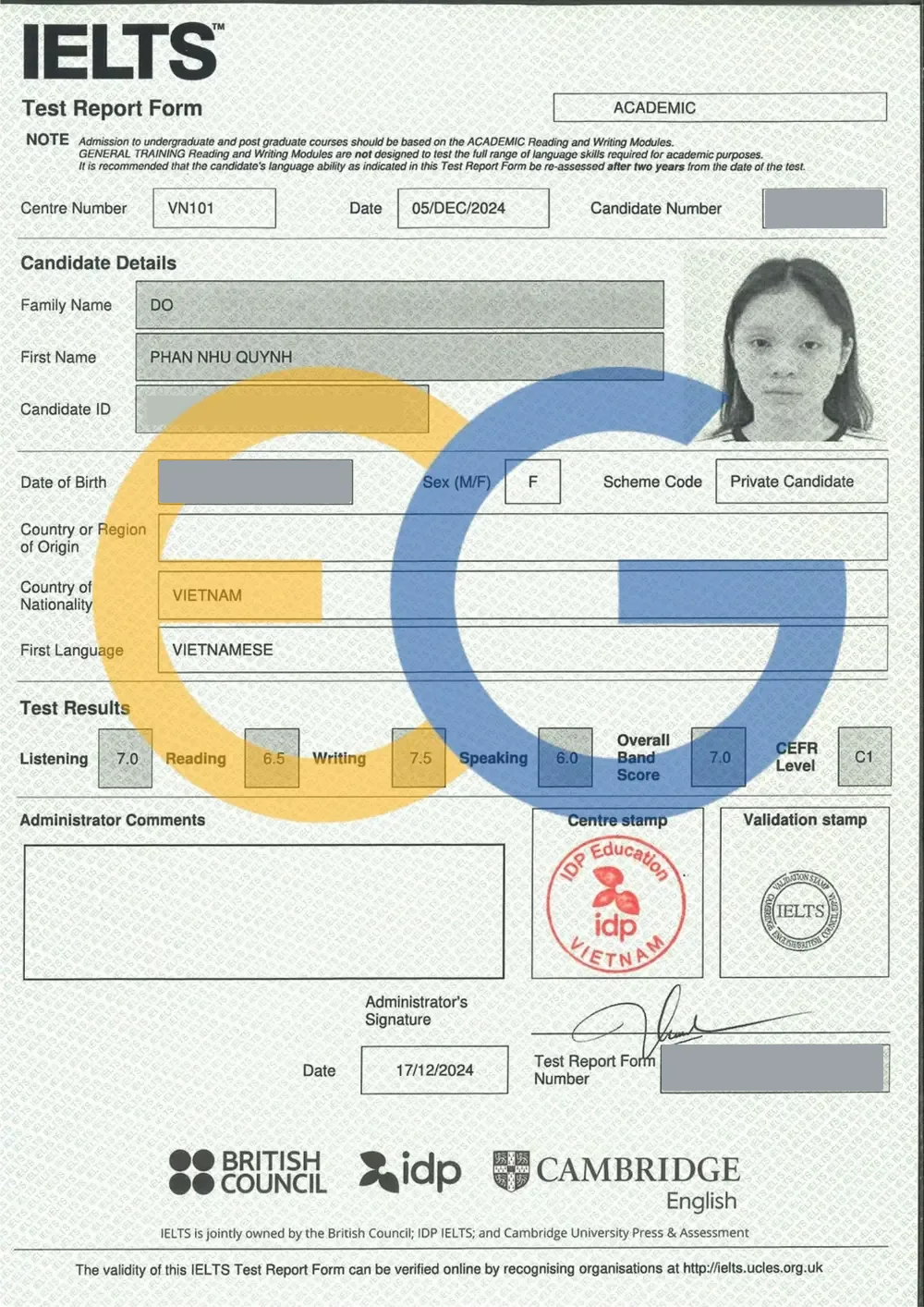Click the CEFR Level C1 box

pyautogui.click(x=865, y=756)
